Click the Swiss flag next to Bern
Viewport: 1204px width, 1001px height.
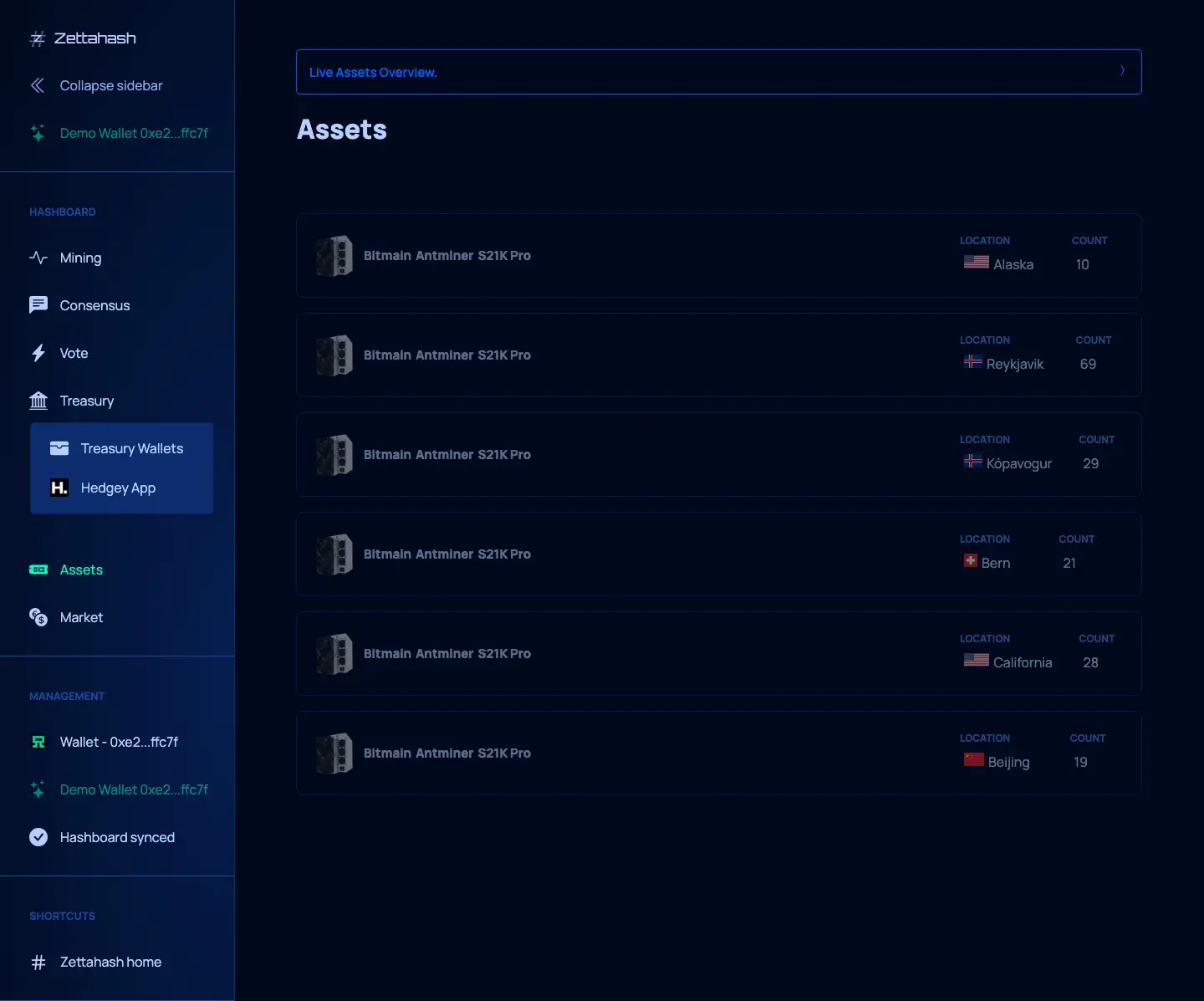971,560
